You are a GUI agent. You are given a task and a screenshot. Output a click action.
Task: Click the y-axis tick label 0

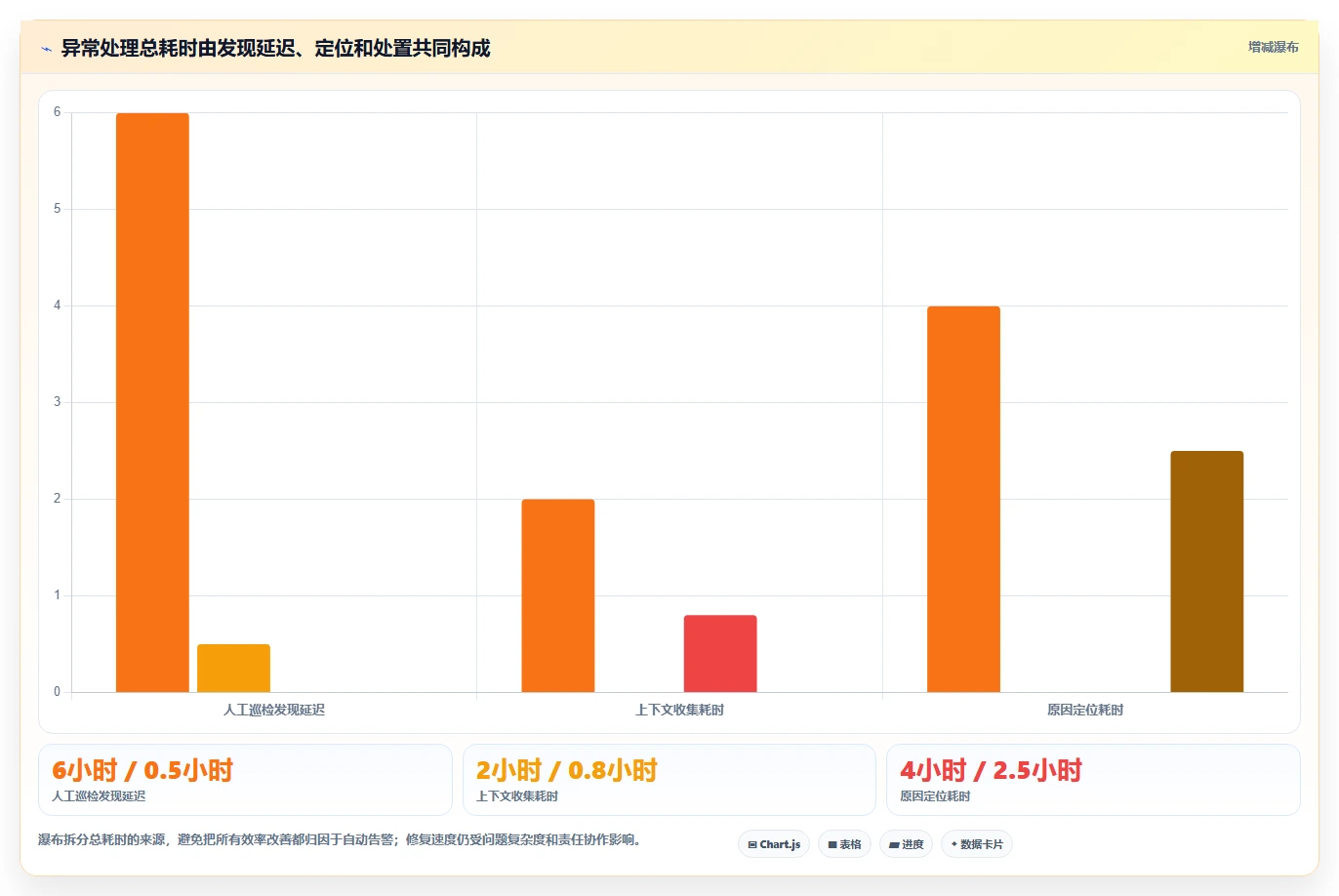[x=57, y=692]
